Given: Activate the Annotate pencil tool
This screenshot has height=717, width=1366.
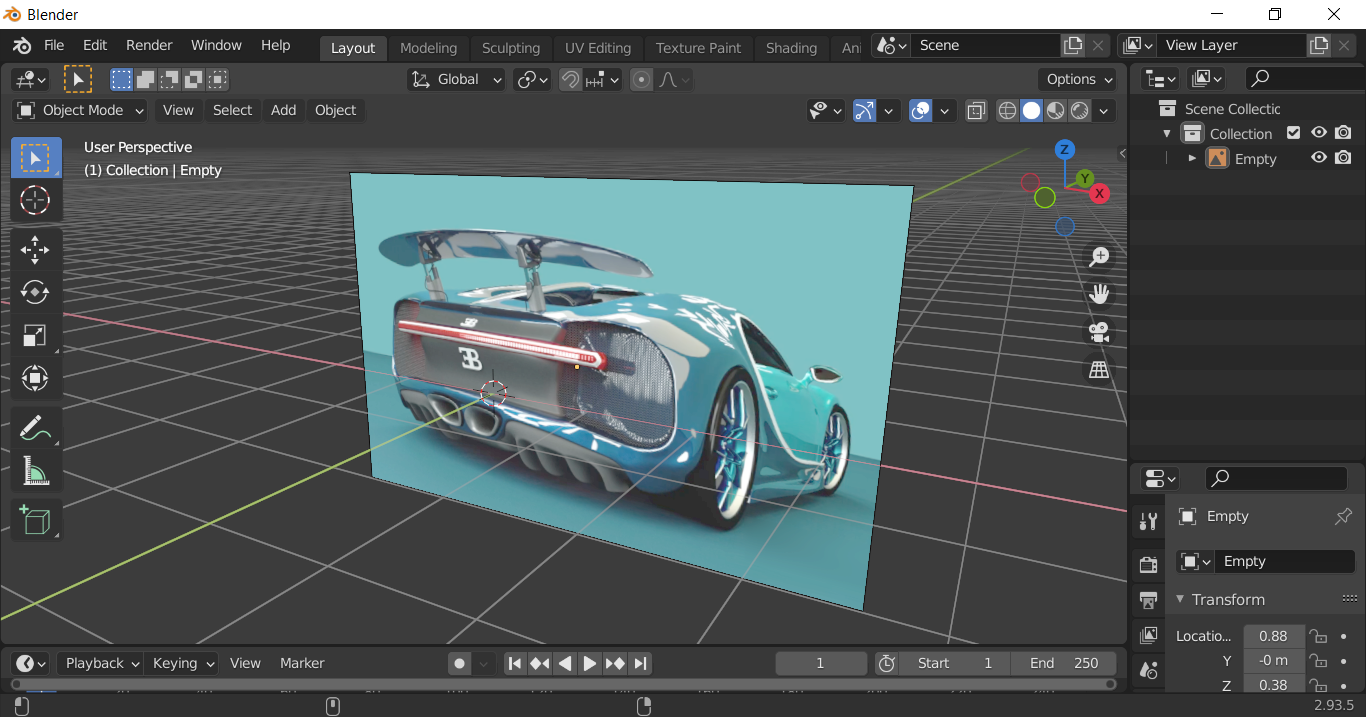Looking at the screenshot, I should 35,428.
